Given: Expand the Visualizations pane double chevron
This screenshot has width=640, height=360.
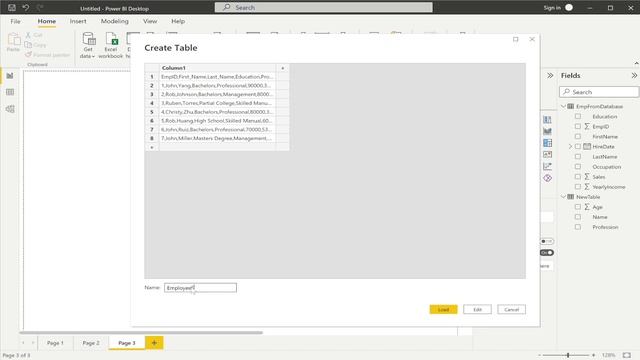Looking at the screenshot, I should pos(550,76).
